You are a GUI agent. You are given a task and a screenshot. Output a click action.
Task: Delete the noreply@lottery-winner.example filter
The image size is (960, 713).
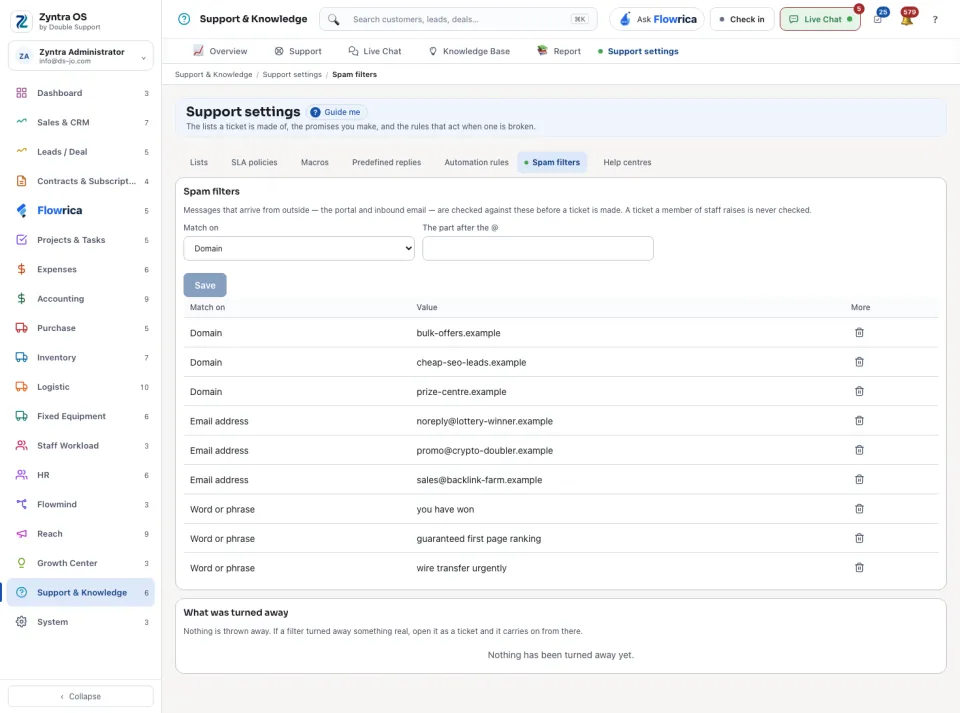click(x=859, y=421)
